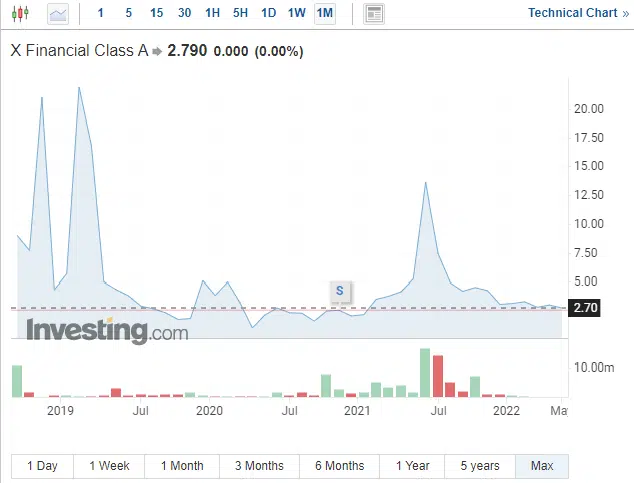The width and height of the screenshot is (634, 483).
Task: Click the X Financial Class A title
Action: (79, 51)
